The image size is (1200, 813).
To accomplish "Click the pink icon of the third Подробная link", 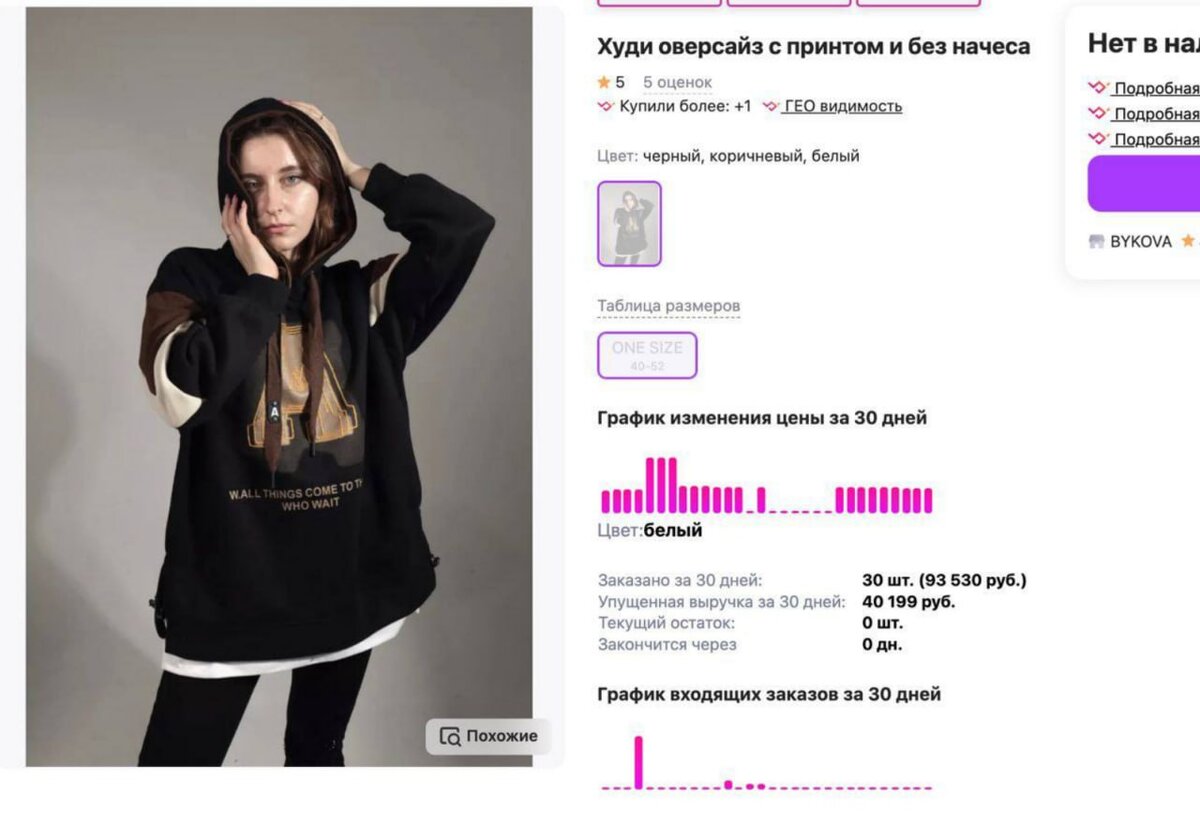I will 1098,139.
